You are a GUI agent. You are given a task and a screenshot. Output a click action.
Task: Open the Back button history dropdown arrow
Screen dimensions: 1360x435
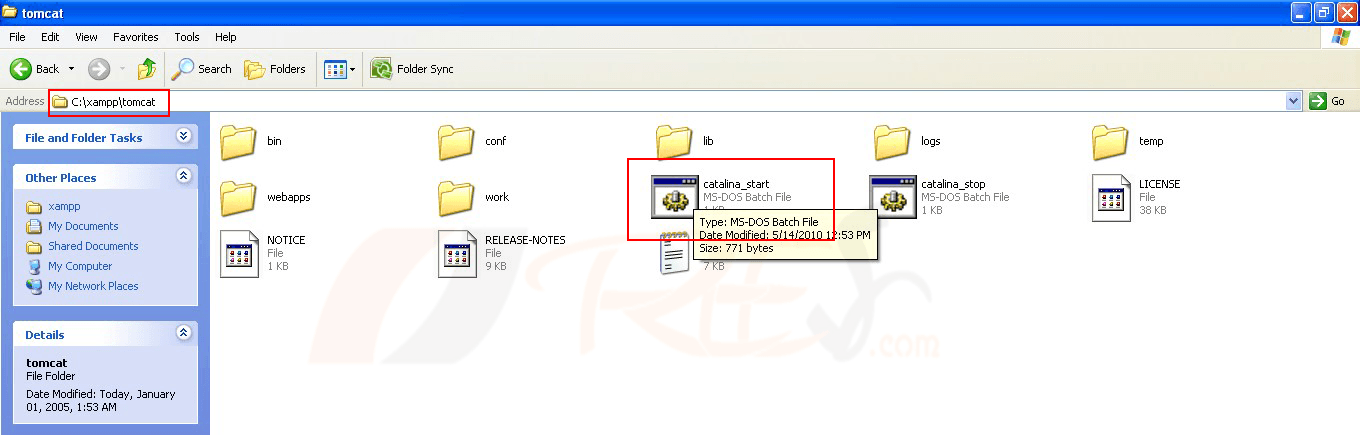[71, 69]
